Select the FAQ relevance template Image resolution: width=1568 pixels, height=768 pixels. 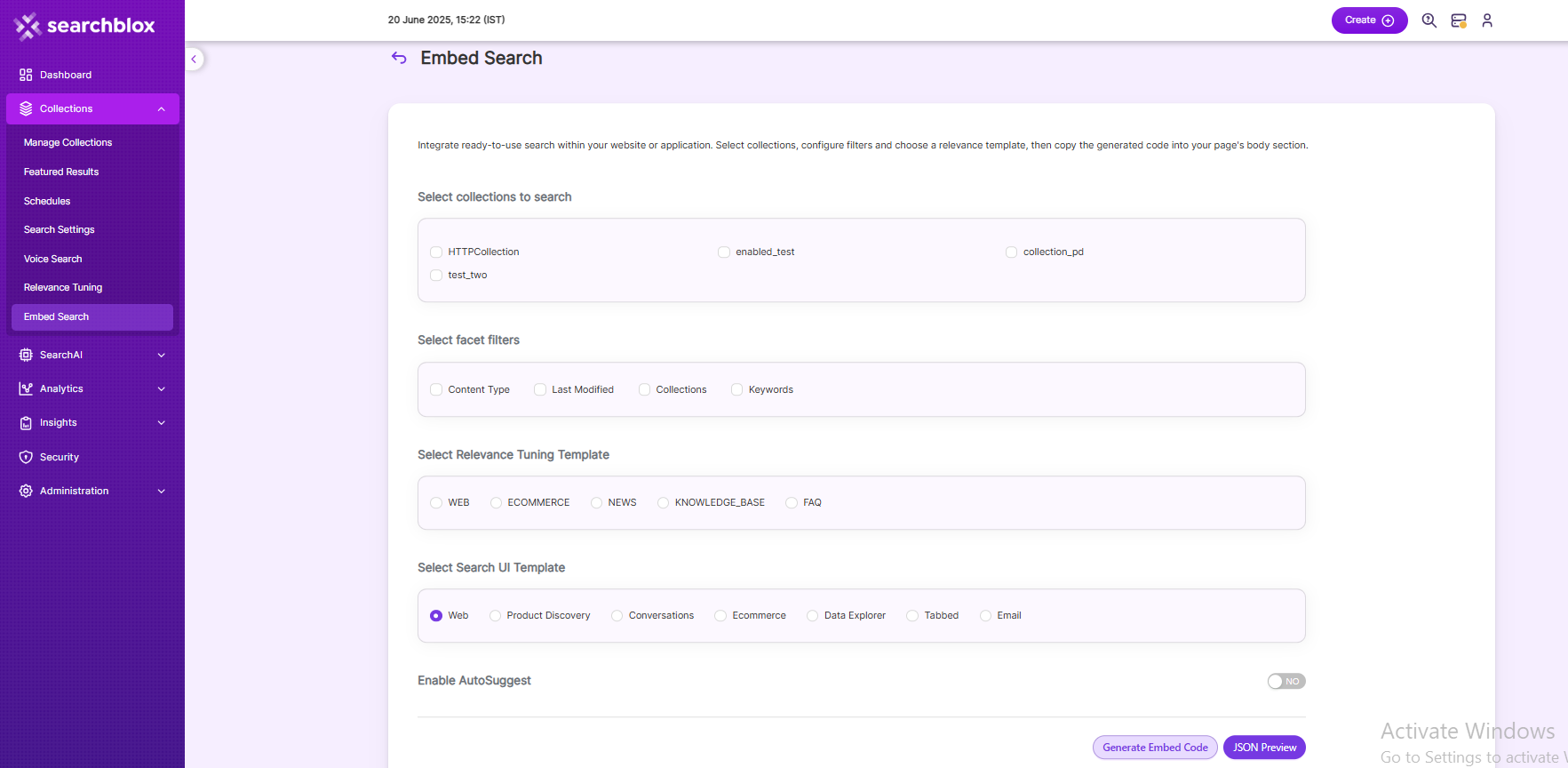pos(792,503)
